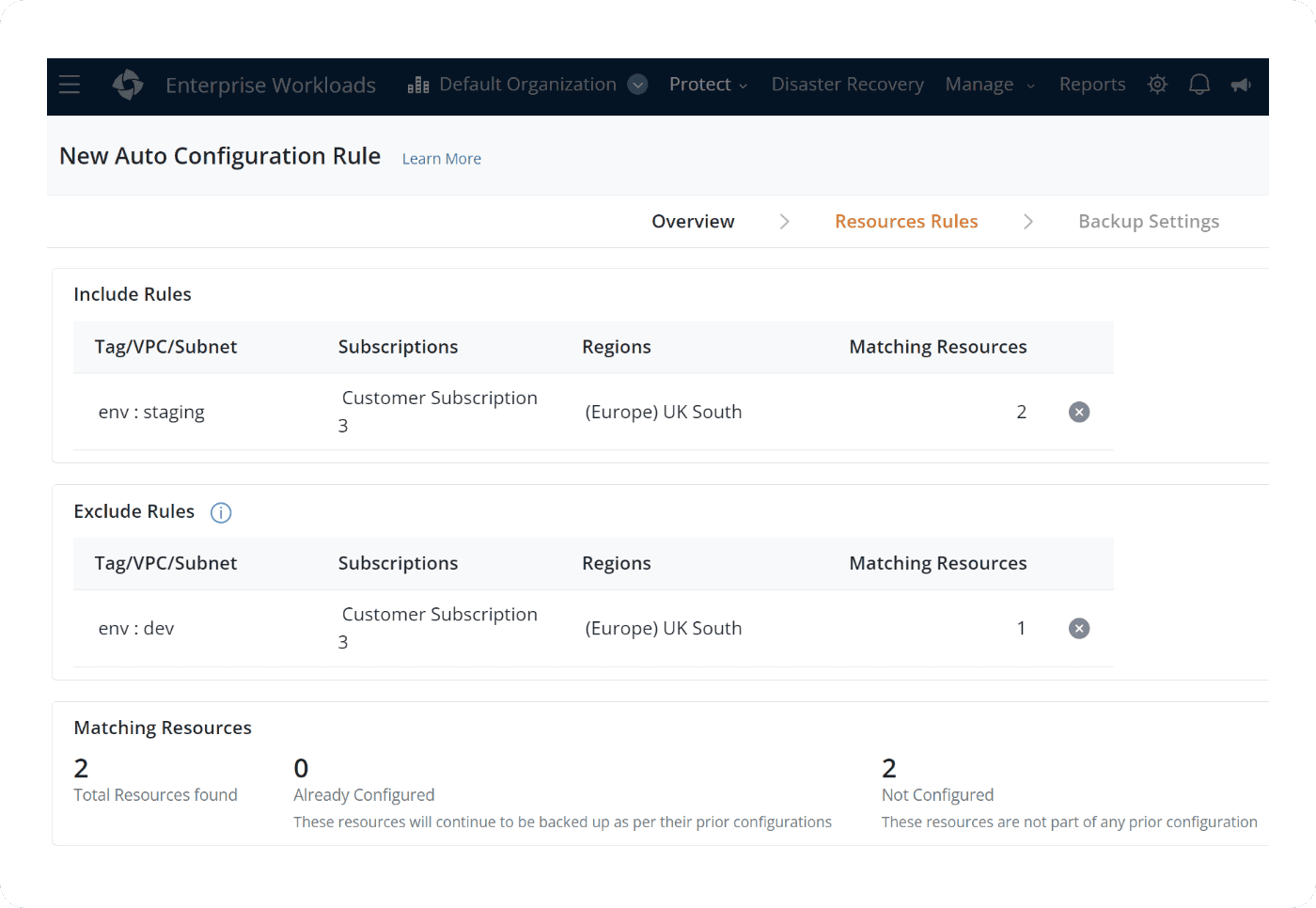Open the hamburger navigation menu
This screenshot has width=1316, height=908.
click(70, 85)
